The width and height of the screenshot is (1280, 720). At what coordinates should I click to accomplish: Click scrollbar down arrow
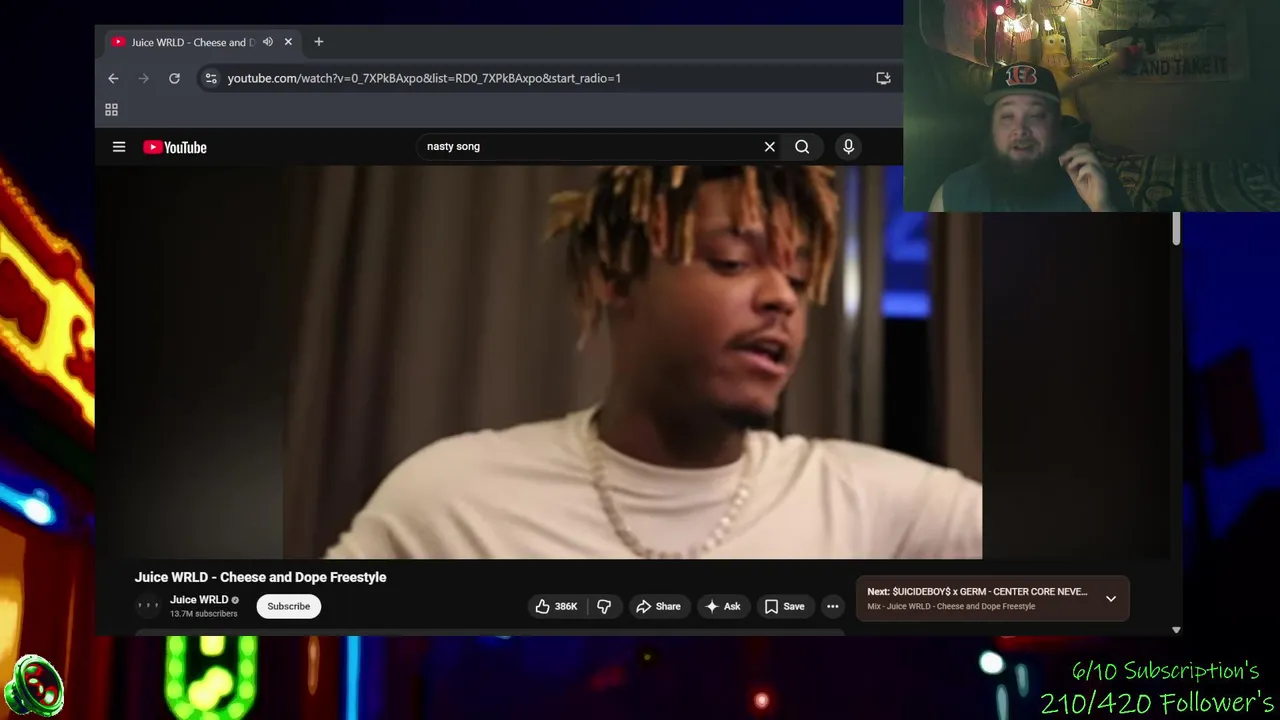1176,630
